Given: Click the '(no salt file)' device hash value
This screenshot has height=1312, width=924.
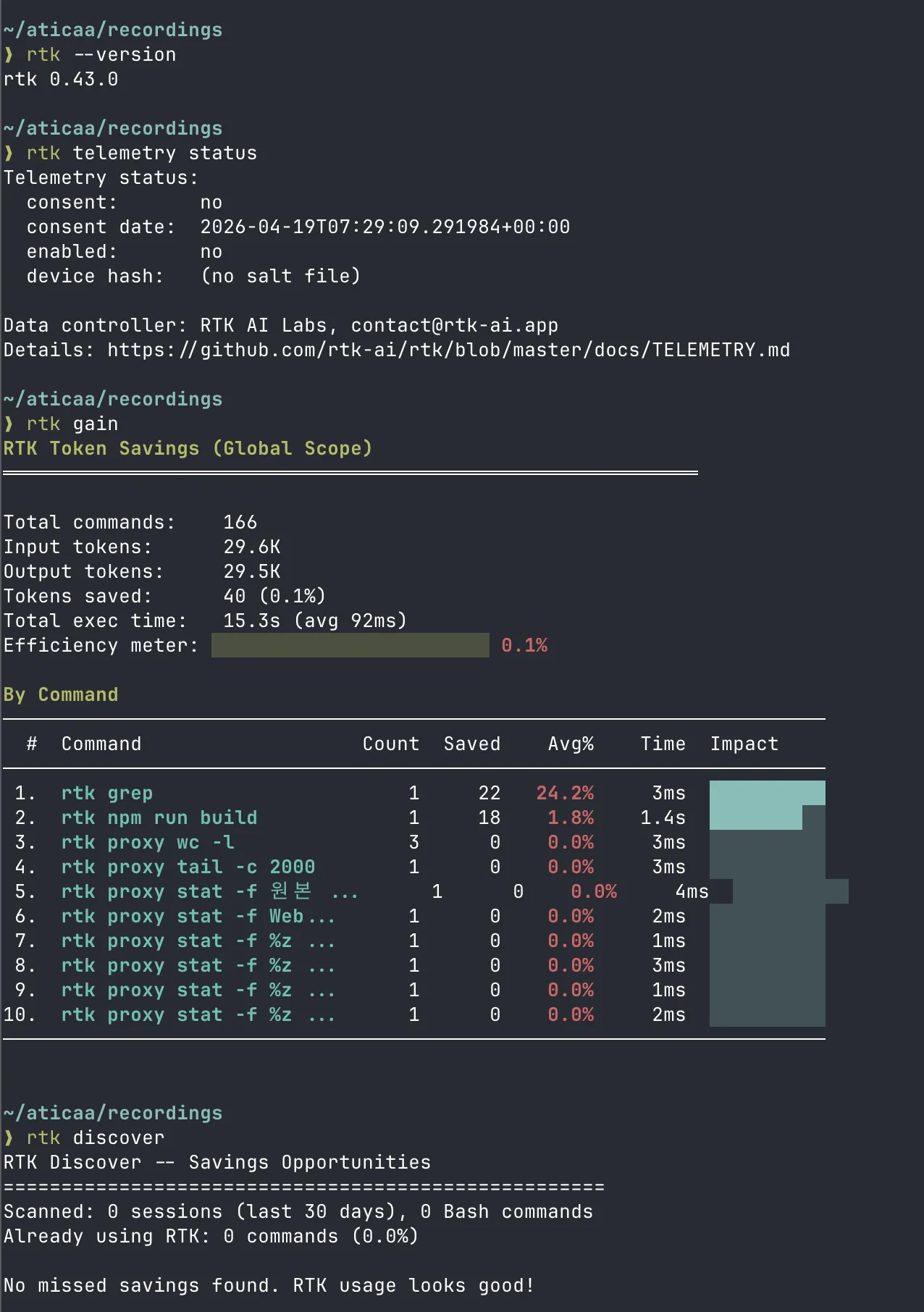Looking at the screenshot, I should (x=280, y=276).
